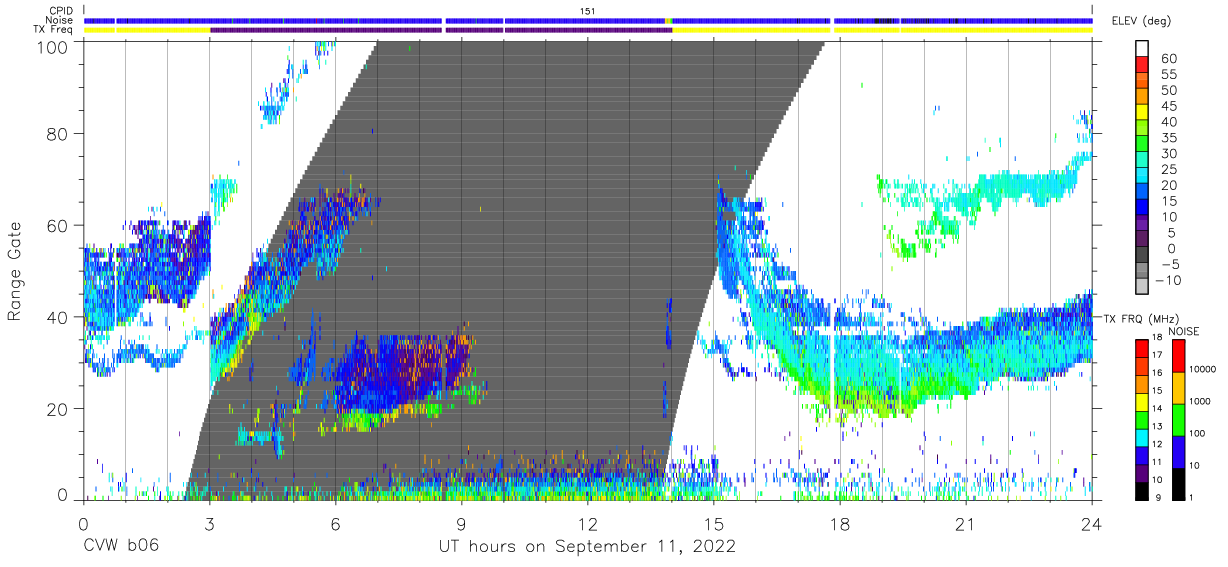Click the '100' tick on the Range Gate axis
The height and width of the screenshot is (567, 1228).
click(53, 46)
